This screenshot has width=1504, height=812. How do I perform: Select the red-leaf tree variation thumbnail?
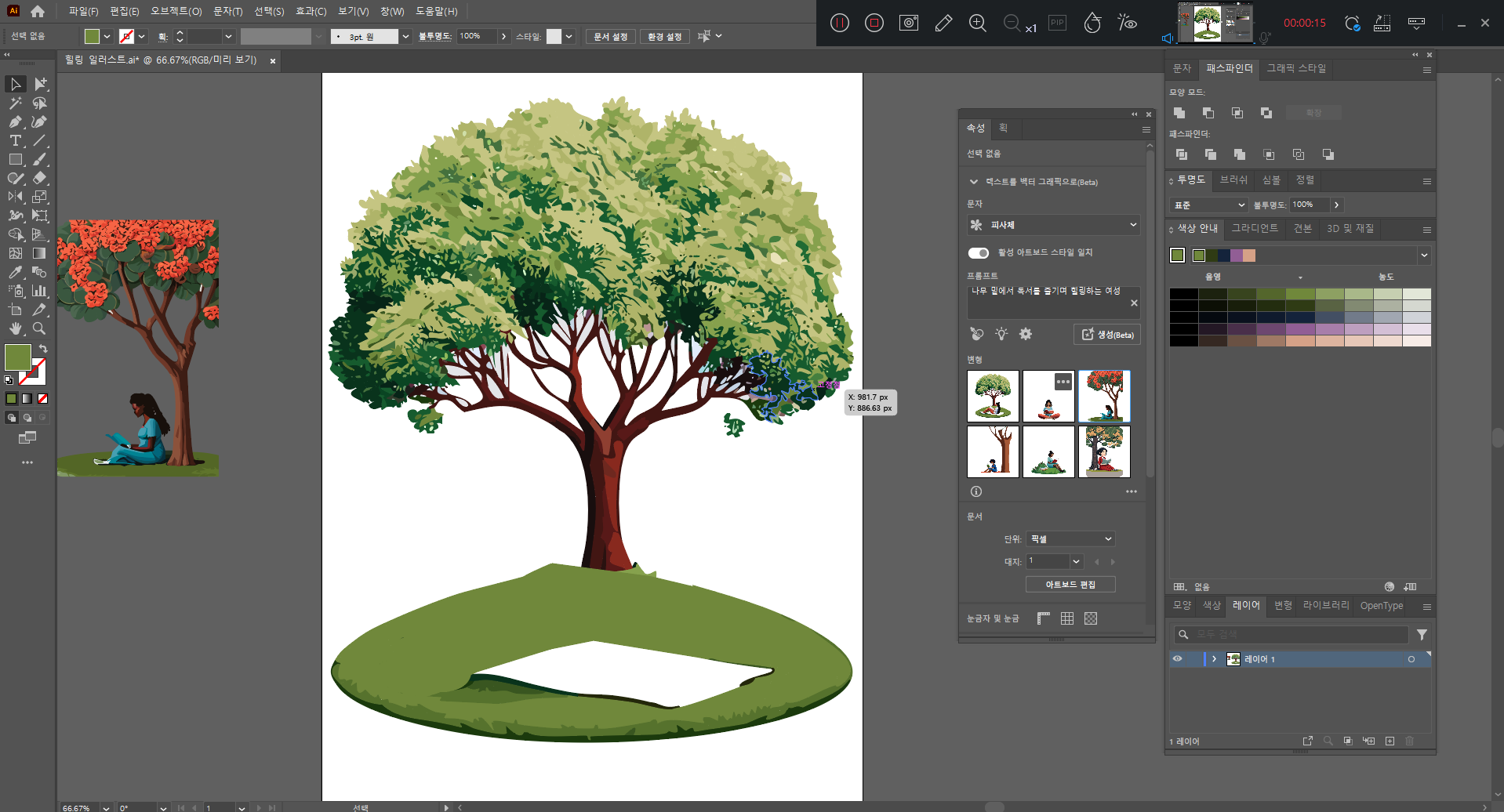(x=1104, y=397)
